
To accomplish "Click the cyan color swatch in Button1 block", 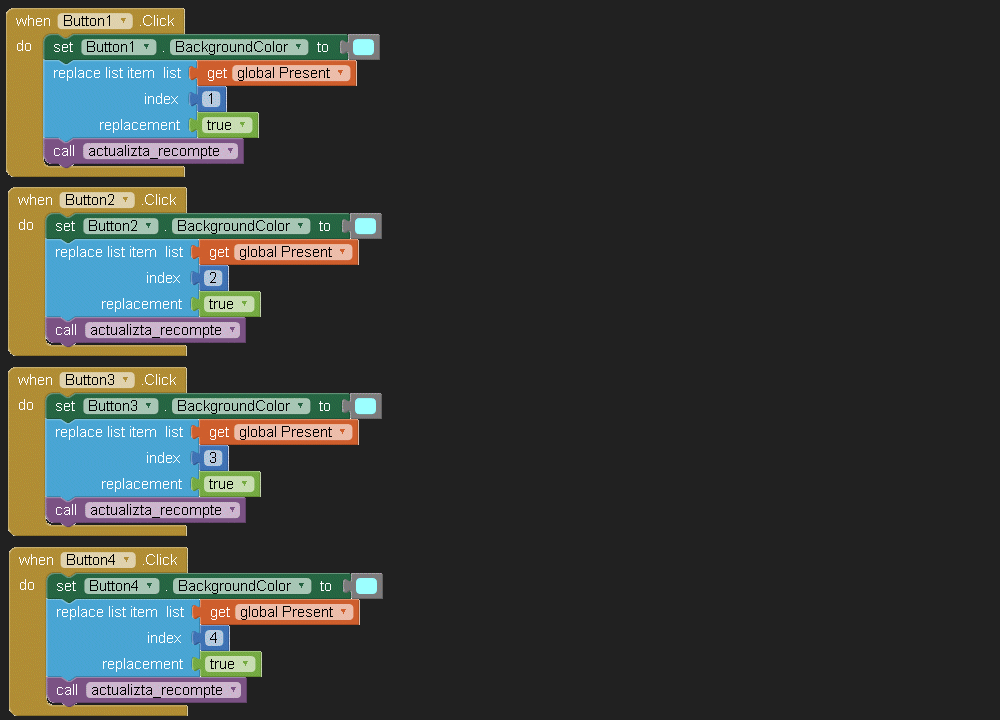I will pyautogui.click(x=364, y=47).
